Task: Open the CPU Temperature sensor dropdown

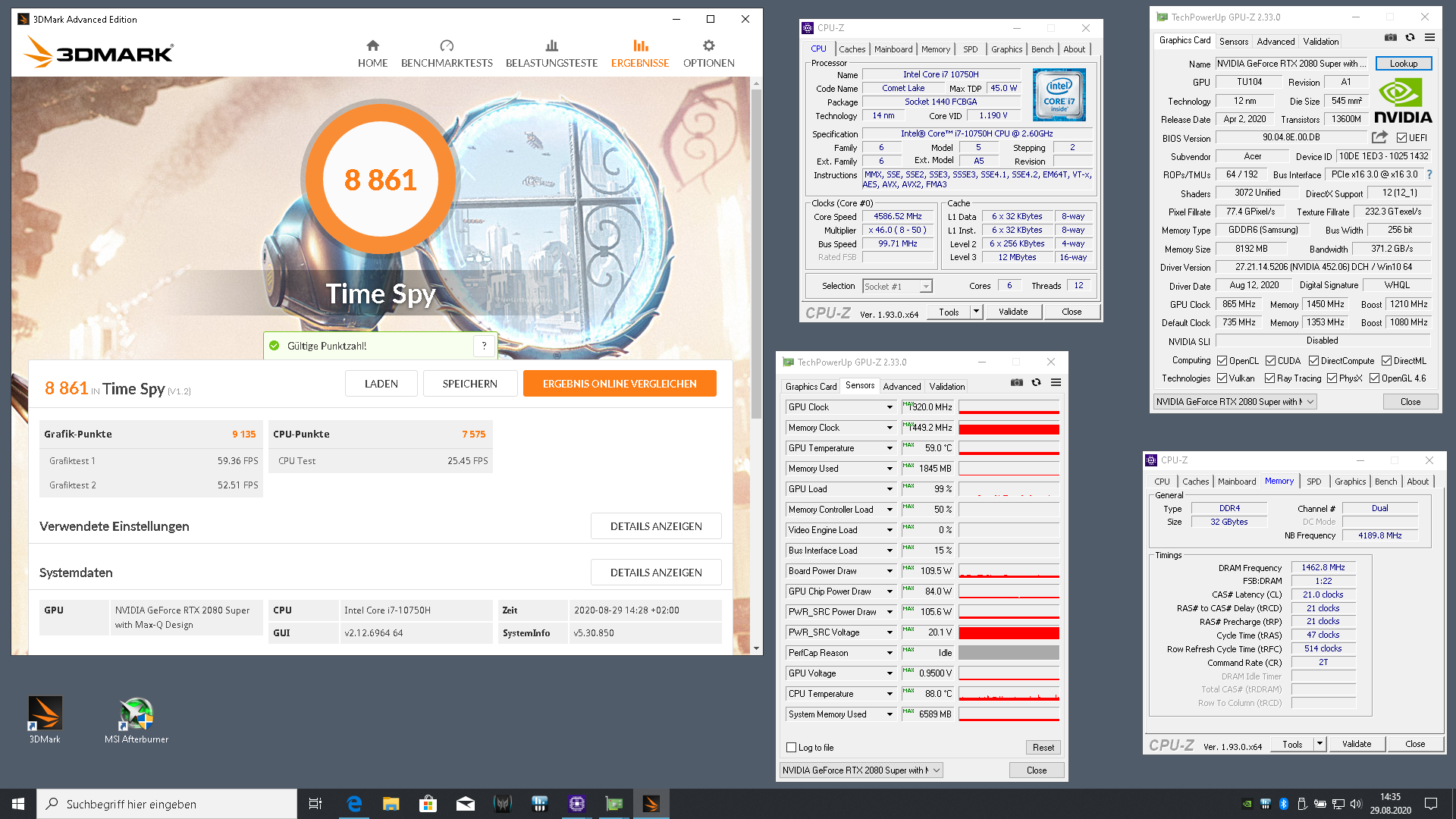Action: (890, 694)
